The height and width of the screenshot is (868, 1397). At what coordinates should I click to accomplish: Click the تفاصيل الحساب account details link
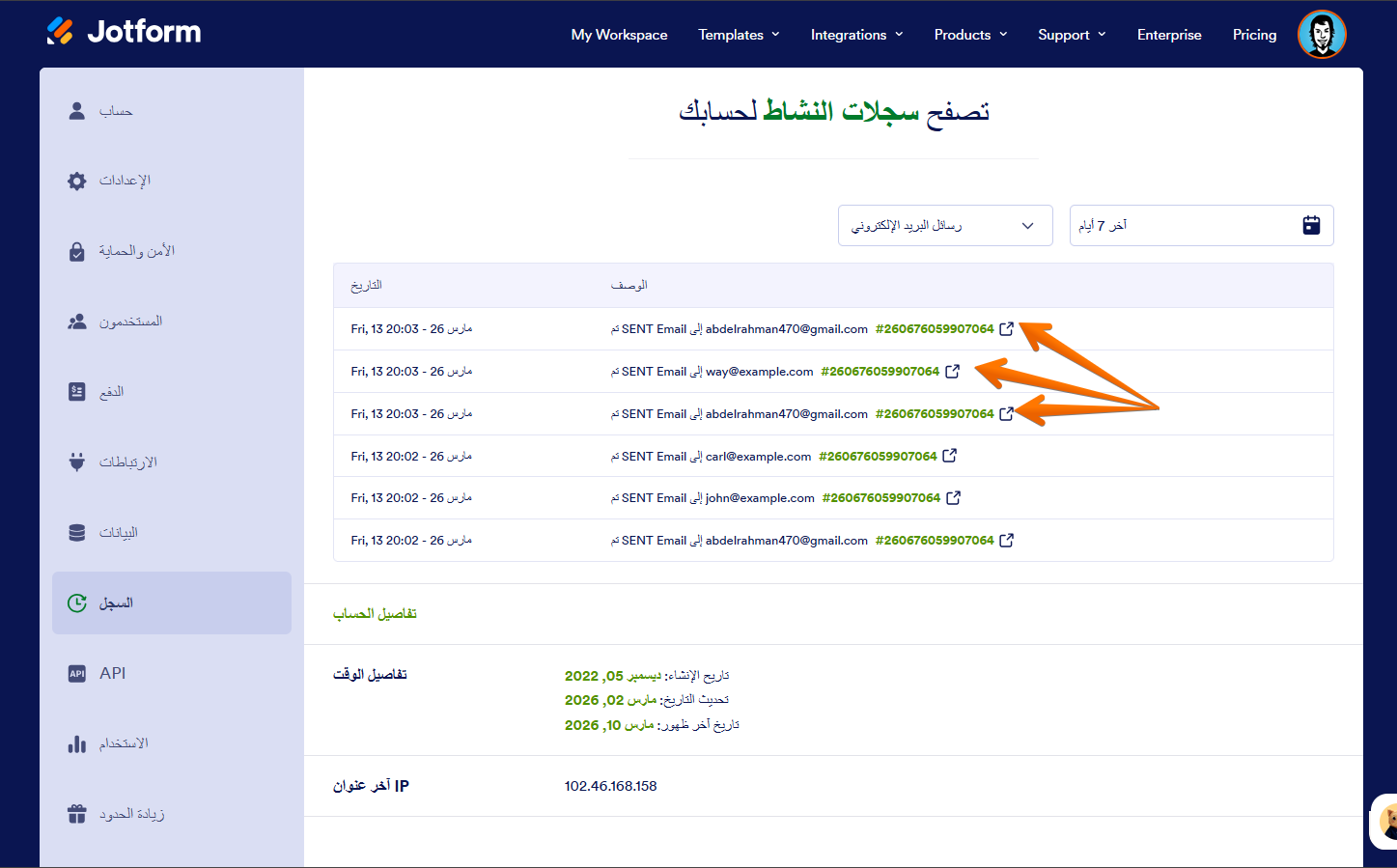click(x=375, y=614)
